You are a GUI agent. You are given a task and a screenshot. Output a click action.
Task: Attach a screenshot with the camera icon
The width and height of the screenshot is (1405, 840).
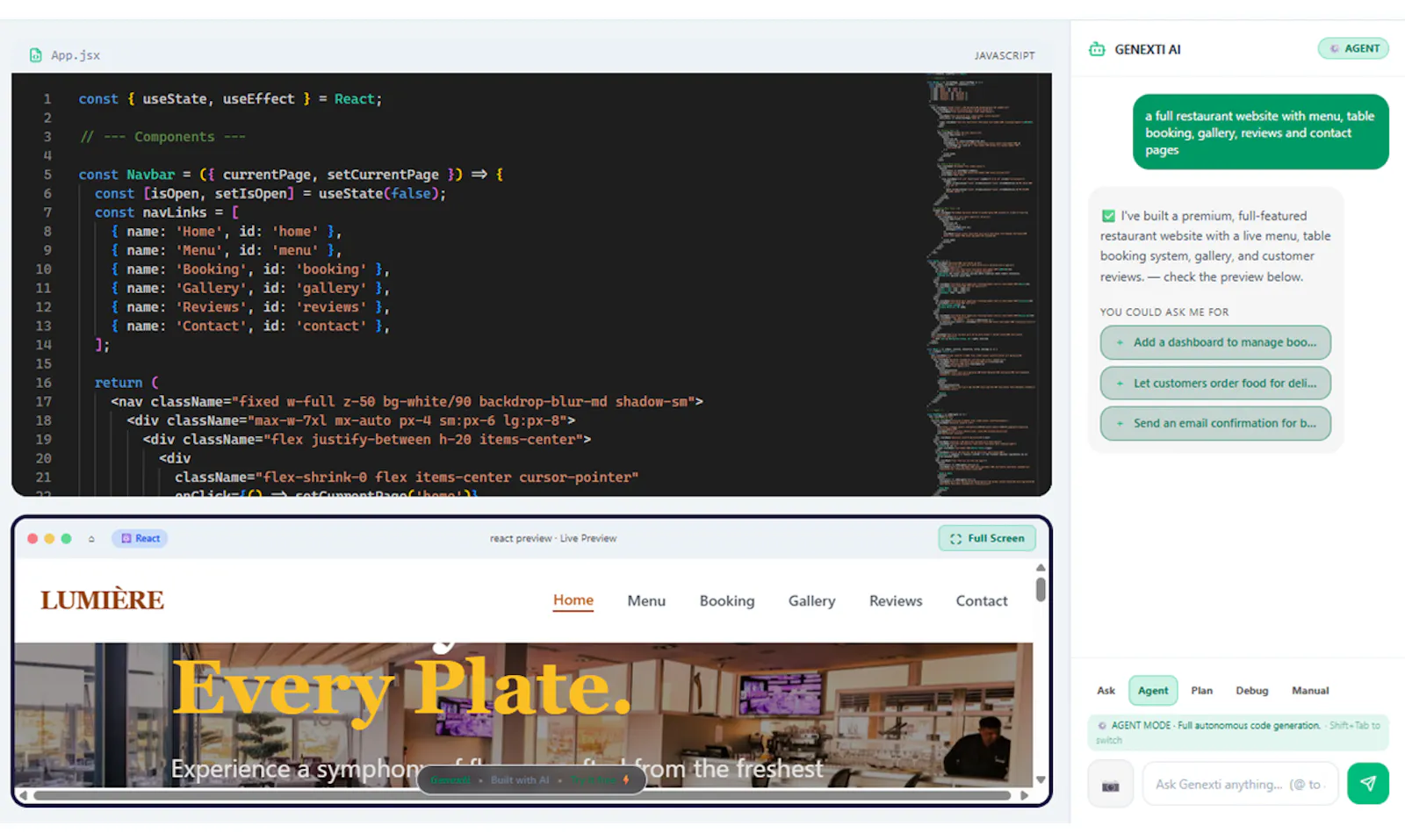point(1111,784)
